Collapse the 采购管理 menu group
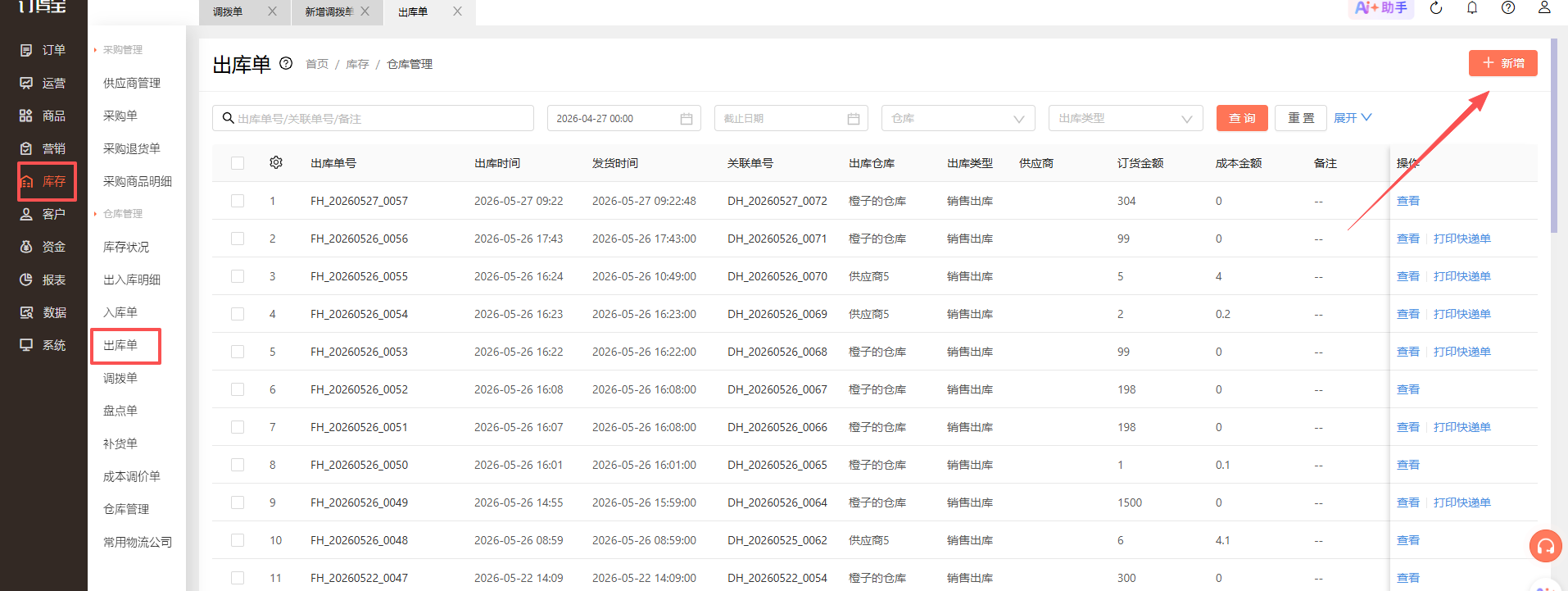Screen dimensions: 1568x591 (x=119, y=50)
